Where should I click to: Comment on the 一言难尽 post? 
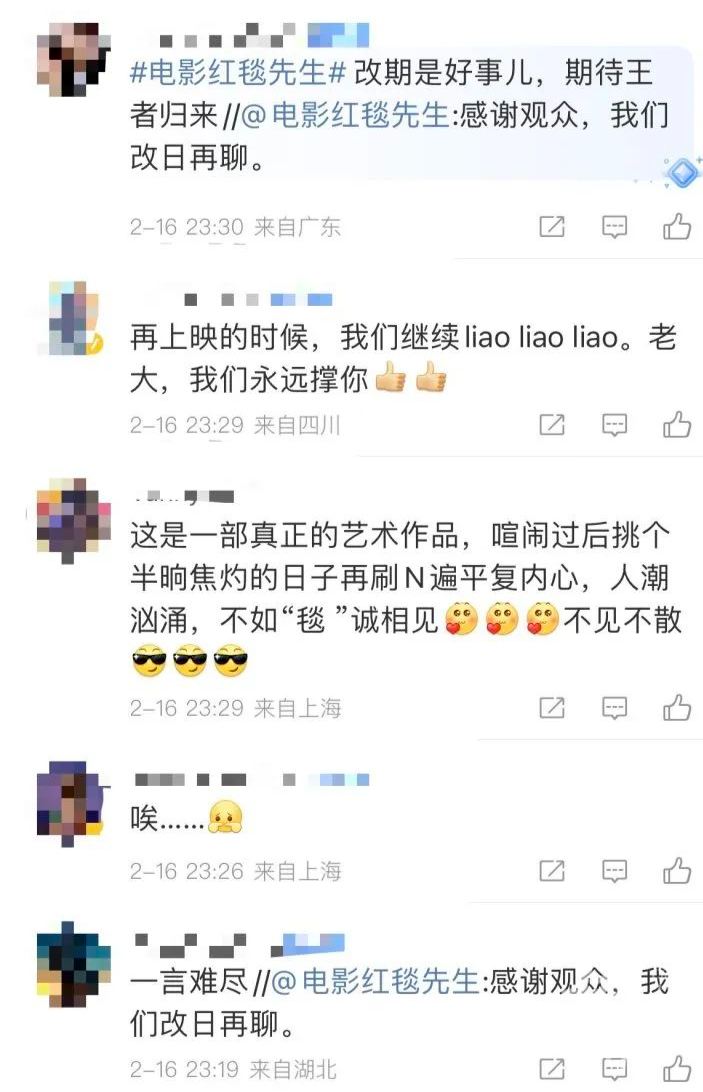614,1069
